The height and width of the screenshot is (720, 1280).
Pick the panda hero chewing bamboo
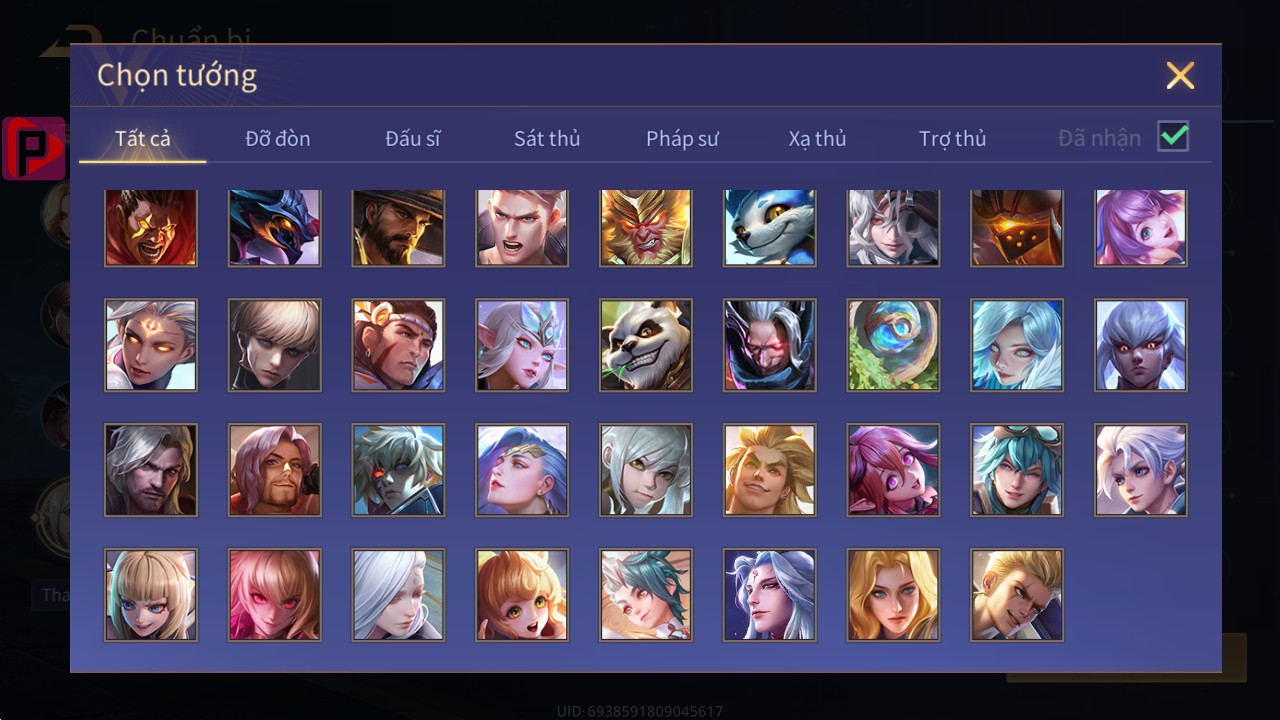coord(646,345)
